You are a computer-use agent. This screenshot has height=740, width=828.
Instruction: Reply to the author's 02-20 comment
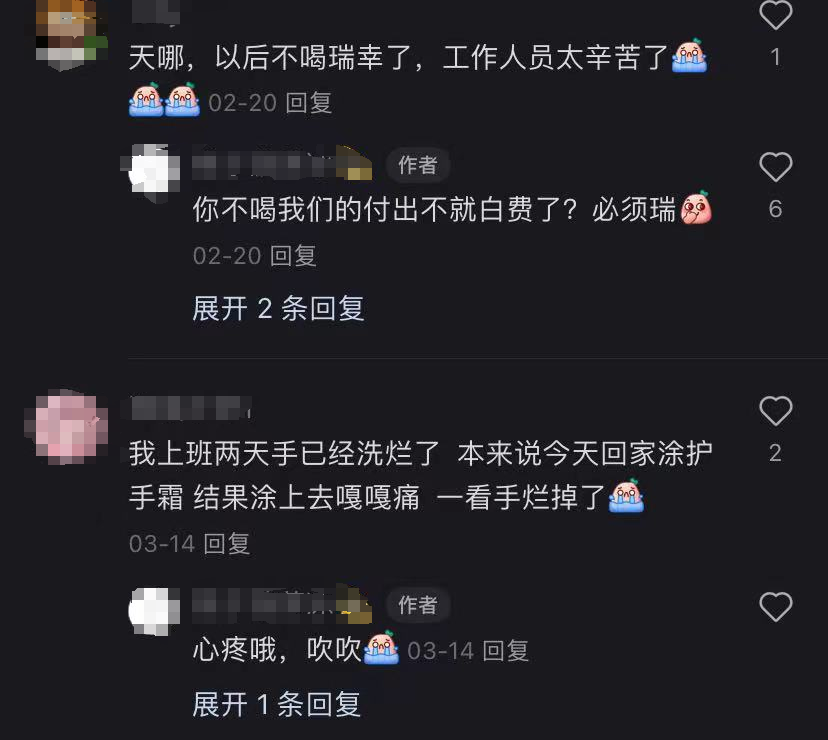294,256
